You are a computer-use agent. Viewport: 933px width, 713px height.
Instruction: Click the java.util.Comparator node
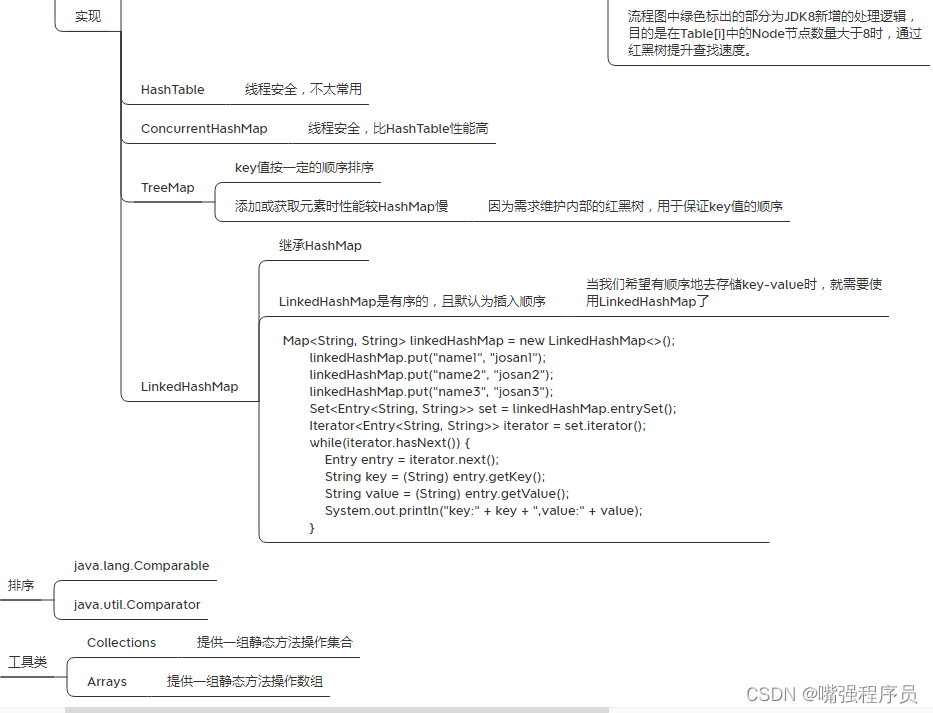(x=137, y=605)
